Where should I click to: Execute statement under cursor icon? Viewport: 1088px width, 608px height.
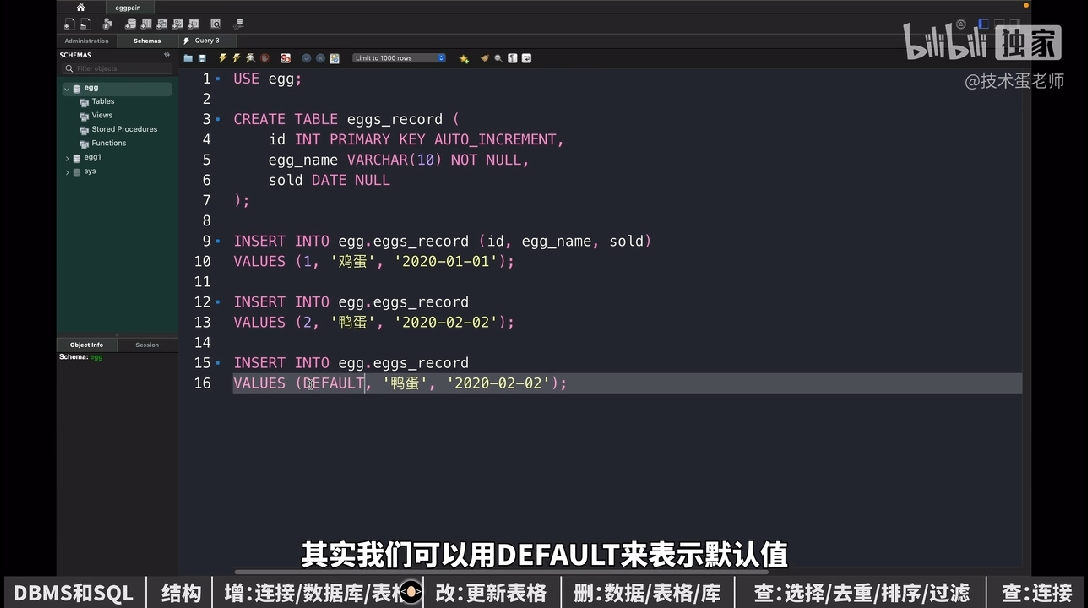pos(236,58)
